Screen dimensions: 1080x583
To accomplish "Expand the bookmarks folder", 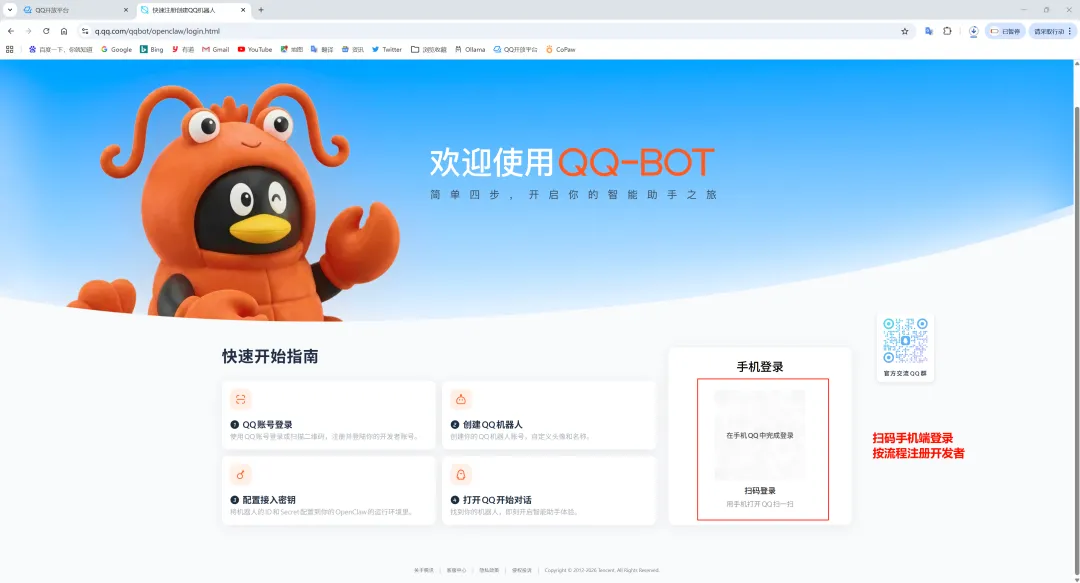I will click(x=428, y=50).
